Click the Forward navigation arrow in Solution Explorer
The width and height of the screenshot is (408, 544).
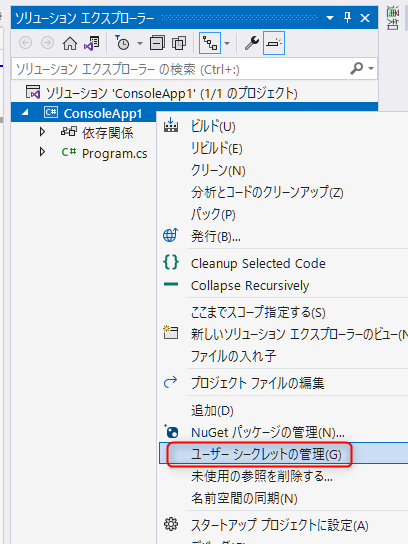(x=48, y=43)
